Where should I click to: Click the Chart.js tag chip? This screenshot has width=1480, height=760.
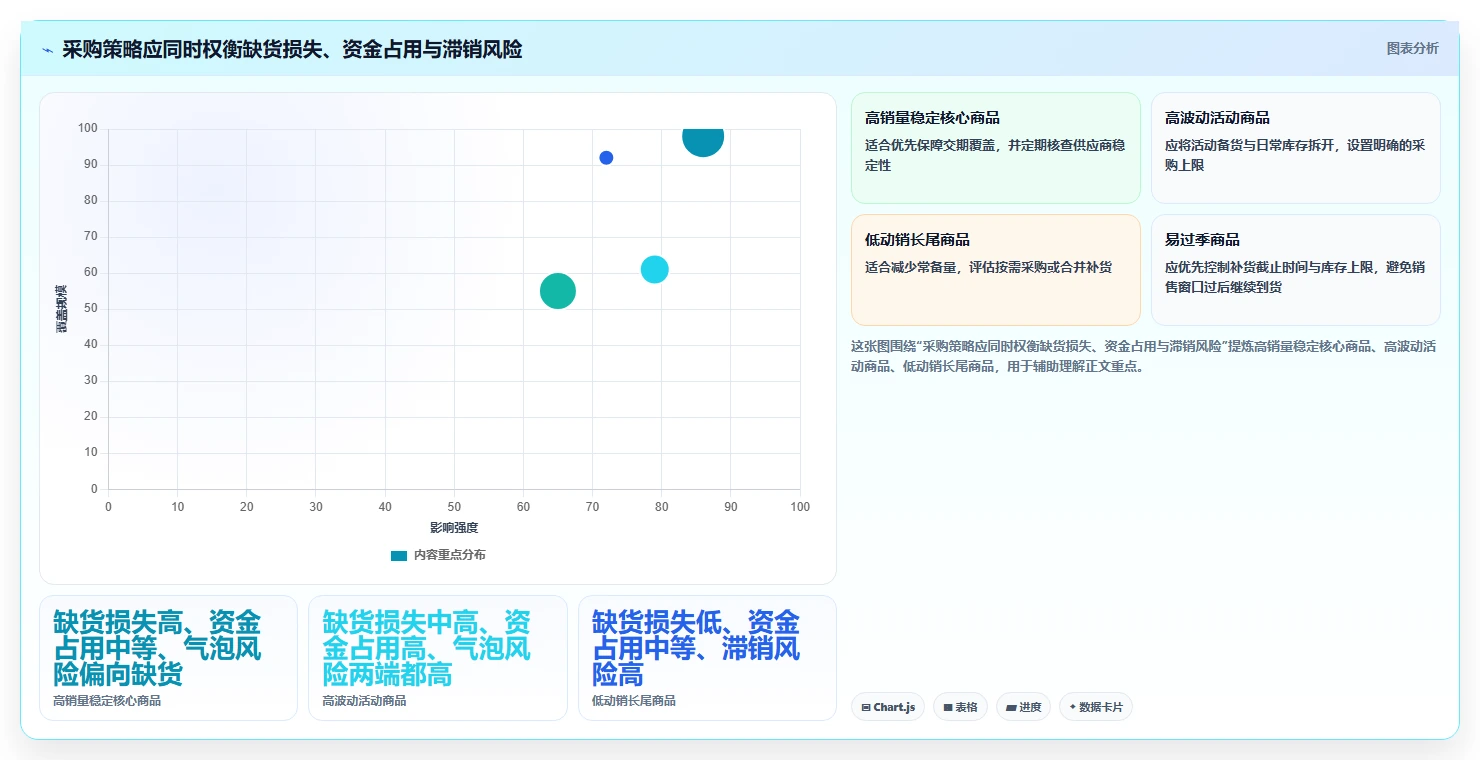(x=888, y=707)
